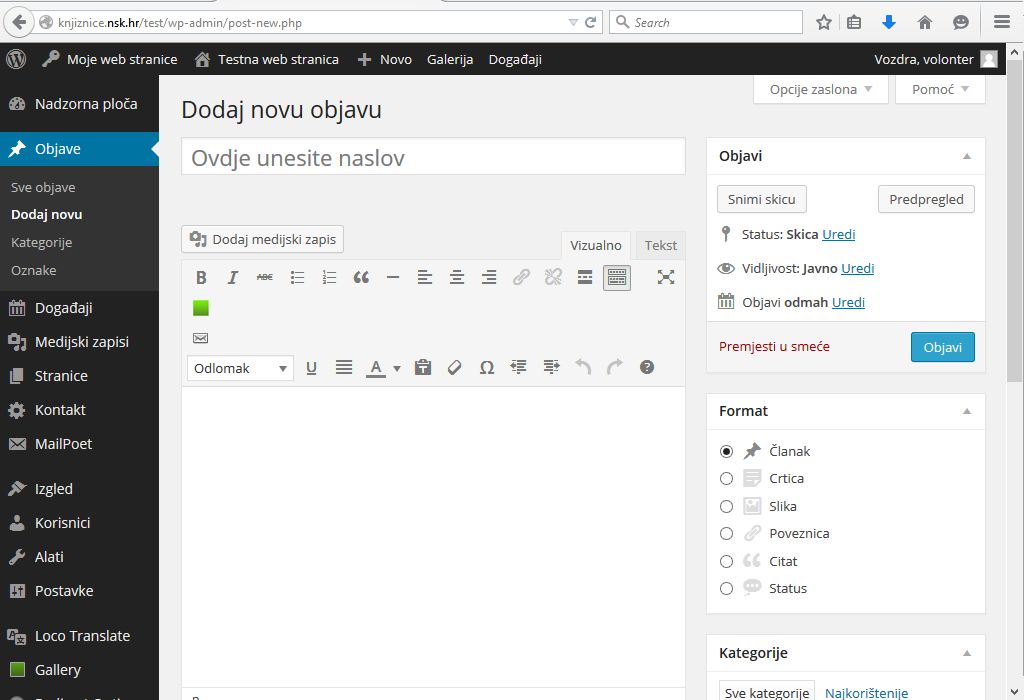
Task: Insert a blockquote
Action: click(x=361, y=278)
